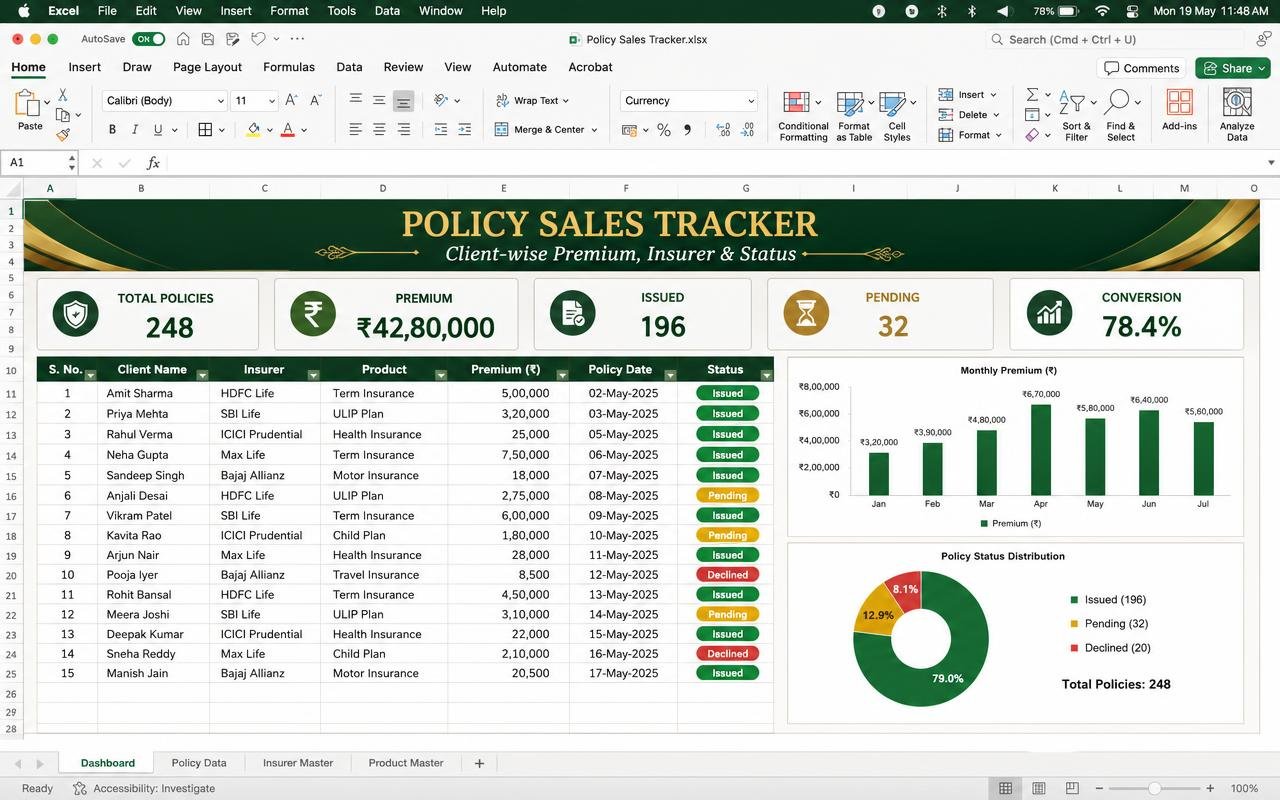
Task: Toggle Align Left text alignment
Action: pos(355,130)
